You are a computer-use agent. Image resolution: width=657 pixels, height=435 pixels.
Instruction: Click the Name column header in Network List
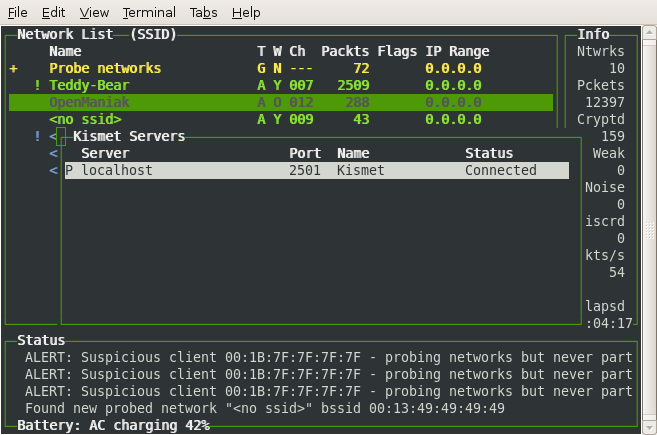(x=65, y=51)
